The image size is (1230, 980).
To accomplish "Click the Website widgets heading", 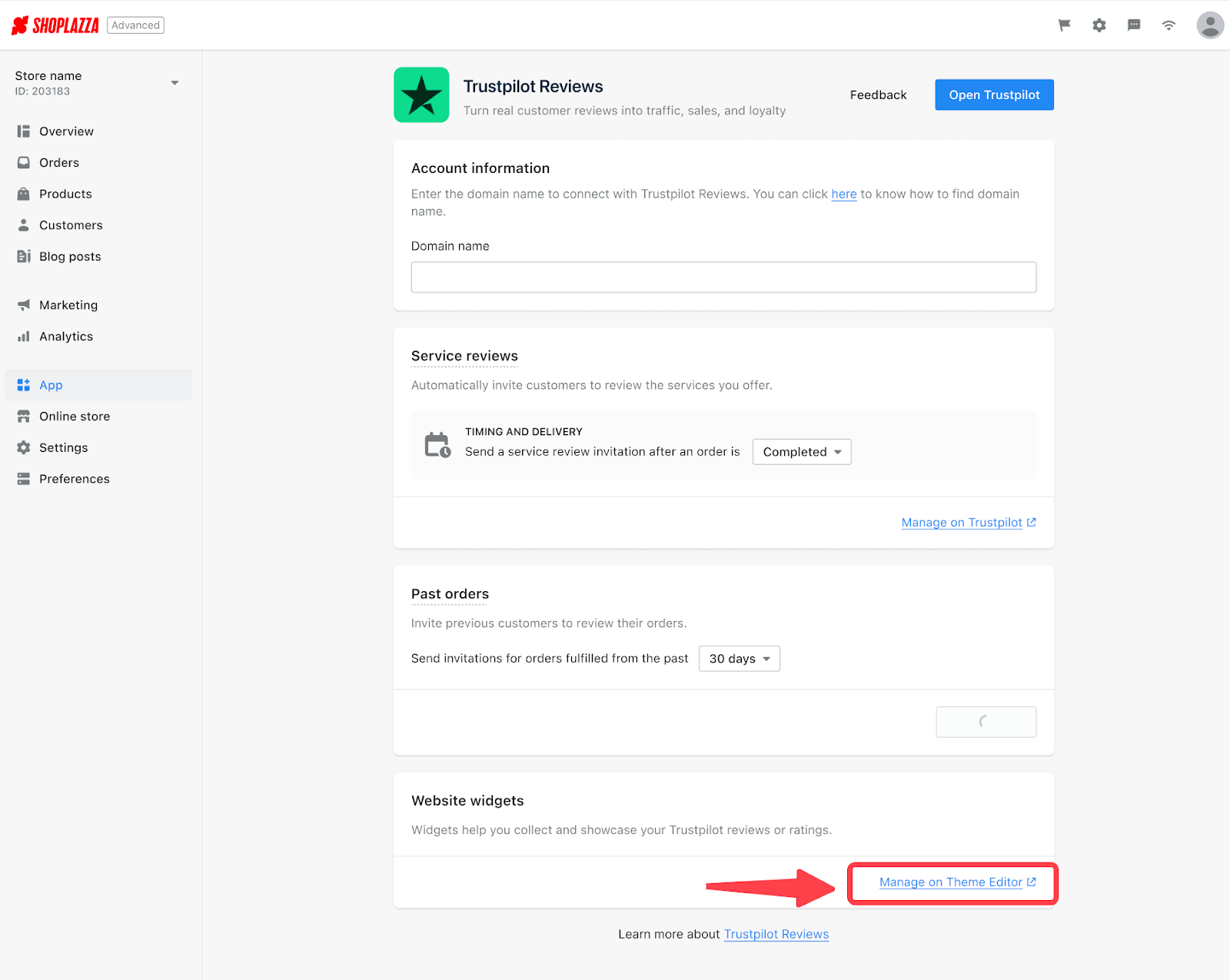I will (467, 801).
